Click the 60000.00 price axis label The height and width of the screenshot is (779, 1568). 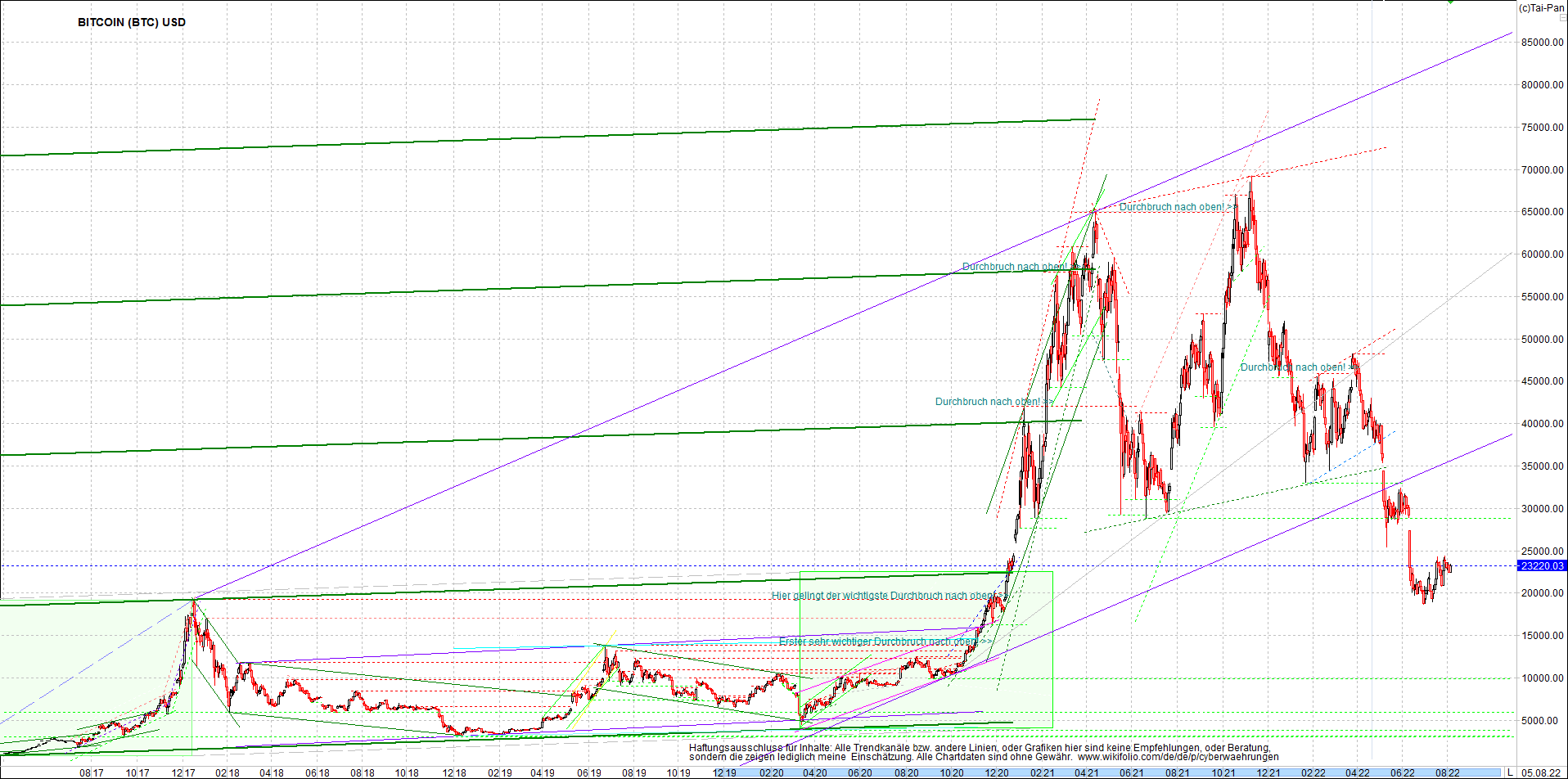(x=1542, y=254)
